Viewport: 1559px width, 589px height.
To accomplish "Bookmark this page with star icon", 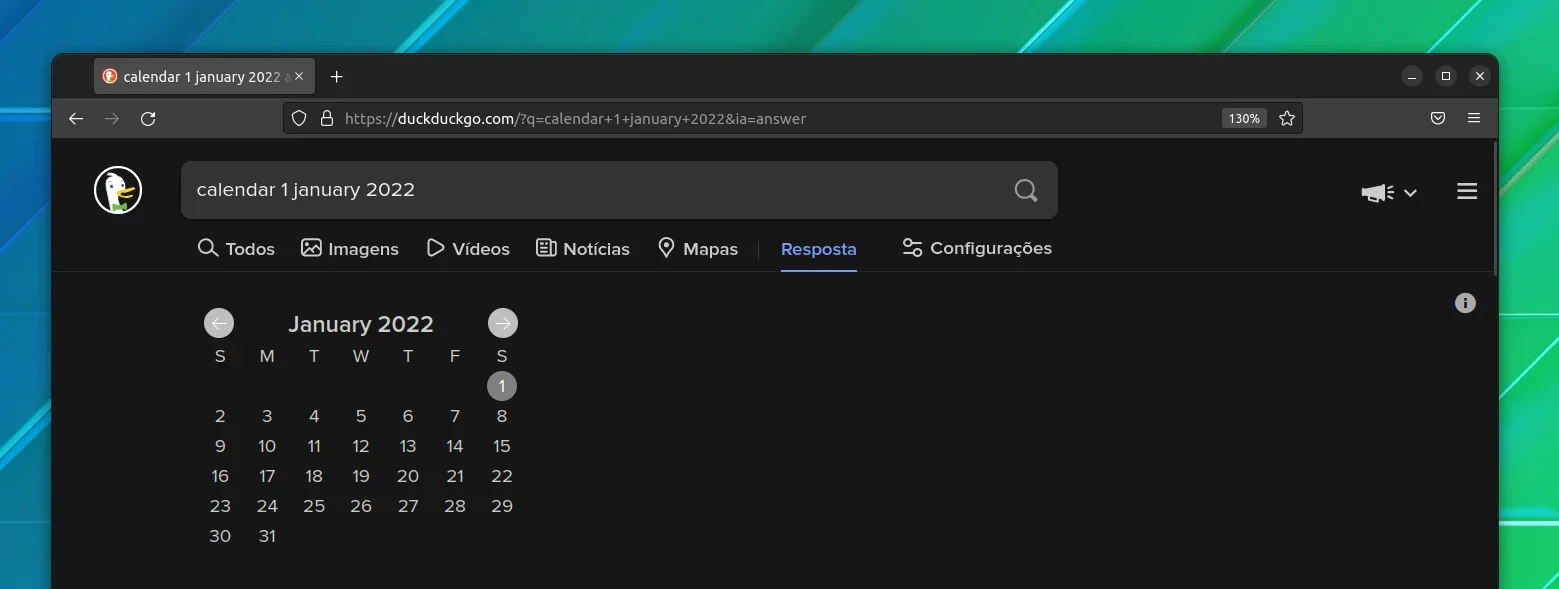I will 1287,118.
